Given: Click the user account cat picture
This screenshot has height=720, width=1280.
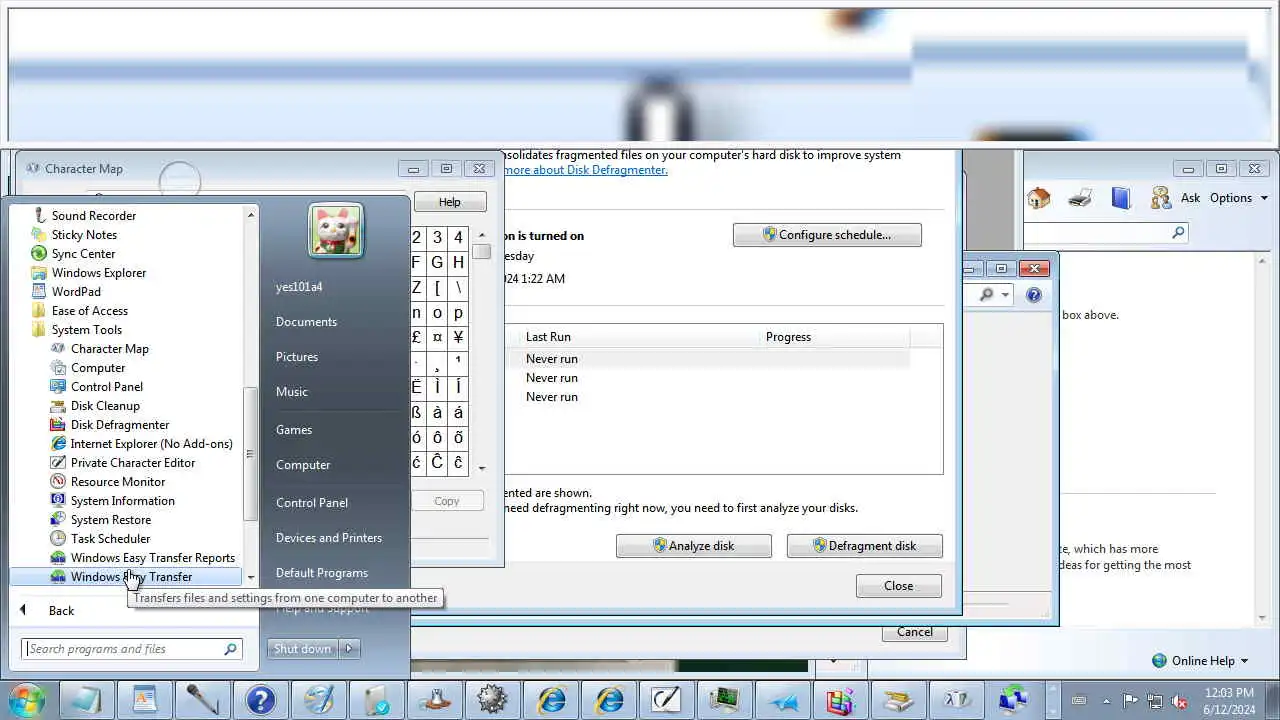Looking at the screenshot, I should click(336, 231).
